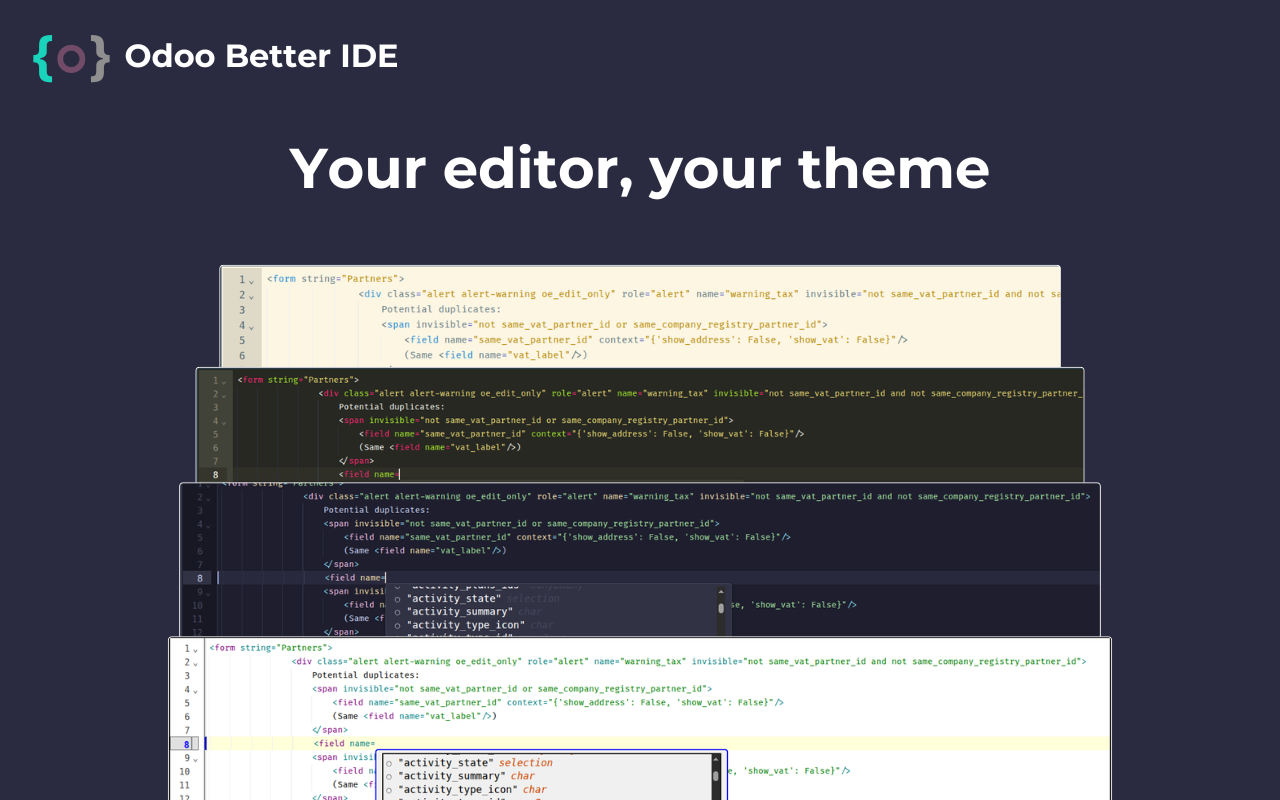Pick "activity_type_icon" char suggestion in white editor

(x=545, y=789)
